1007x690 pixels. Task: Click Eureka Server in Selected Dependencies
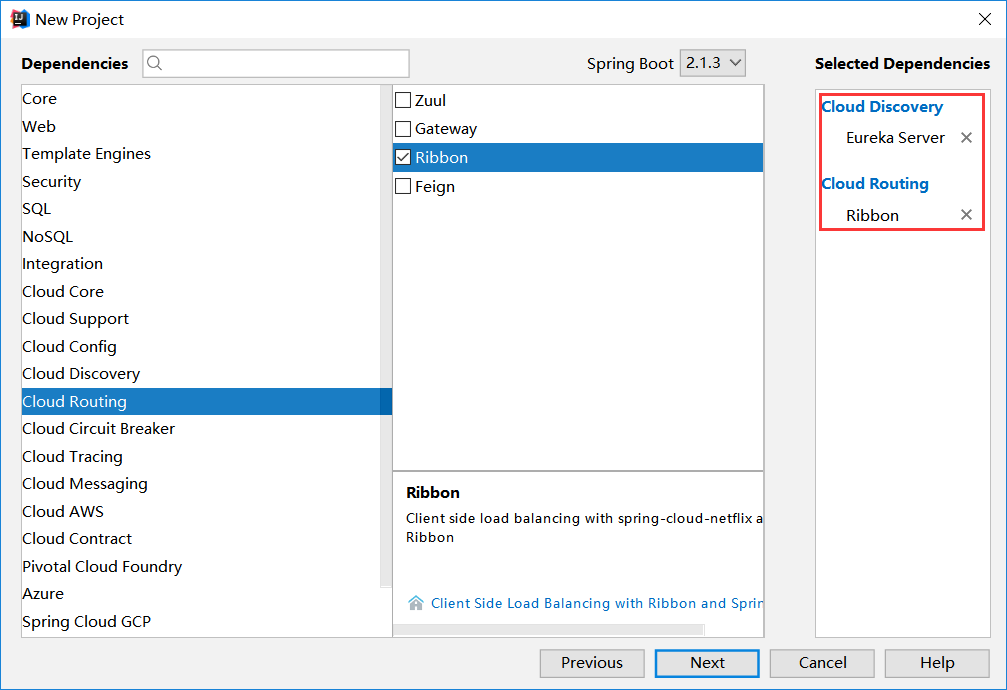tap(895, 137)
